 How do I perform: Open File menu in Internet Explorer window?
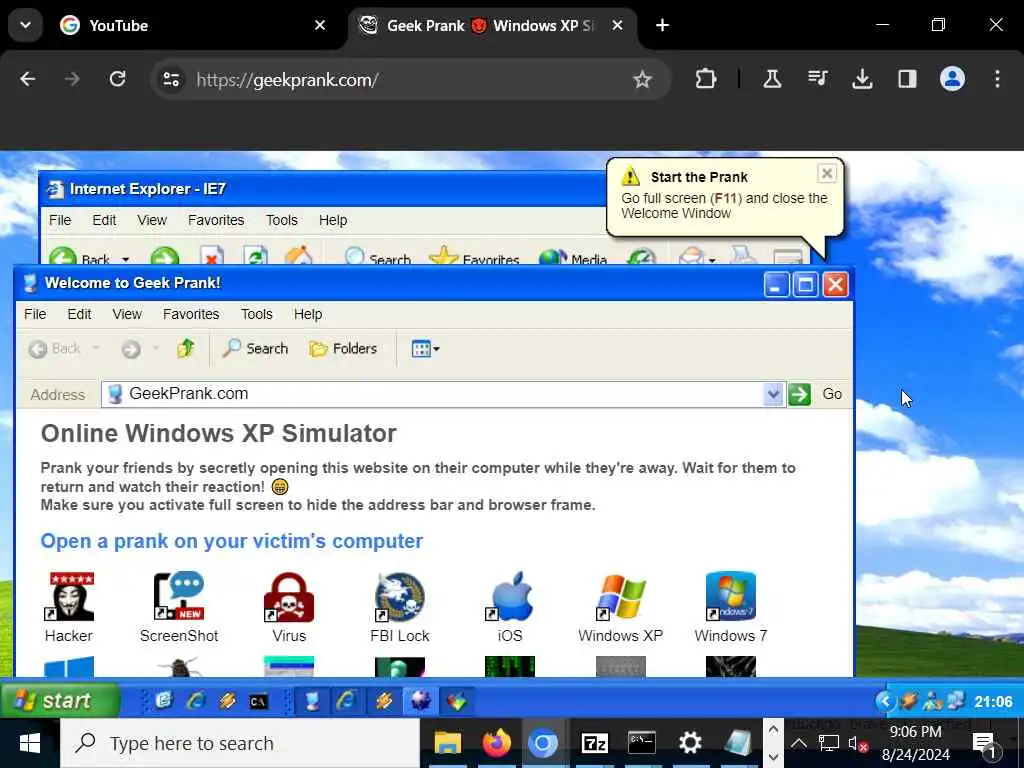[60, 220]
